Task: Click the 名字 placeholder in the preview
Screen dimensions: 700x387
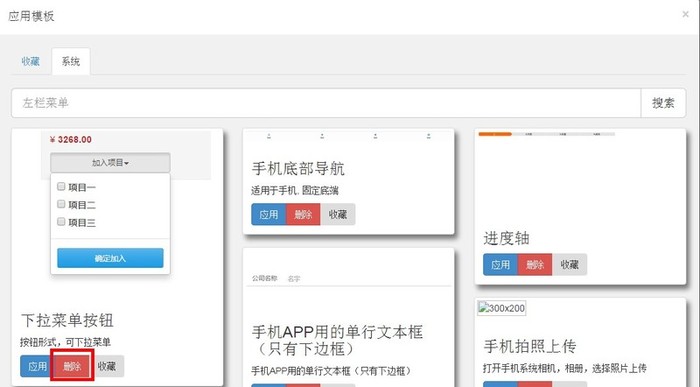Action: click(x=294, y=279)
